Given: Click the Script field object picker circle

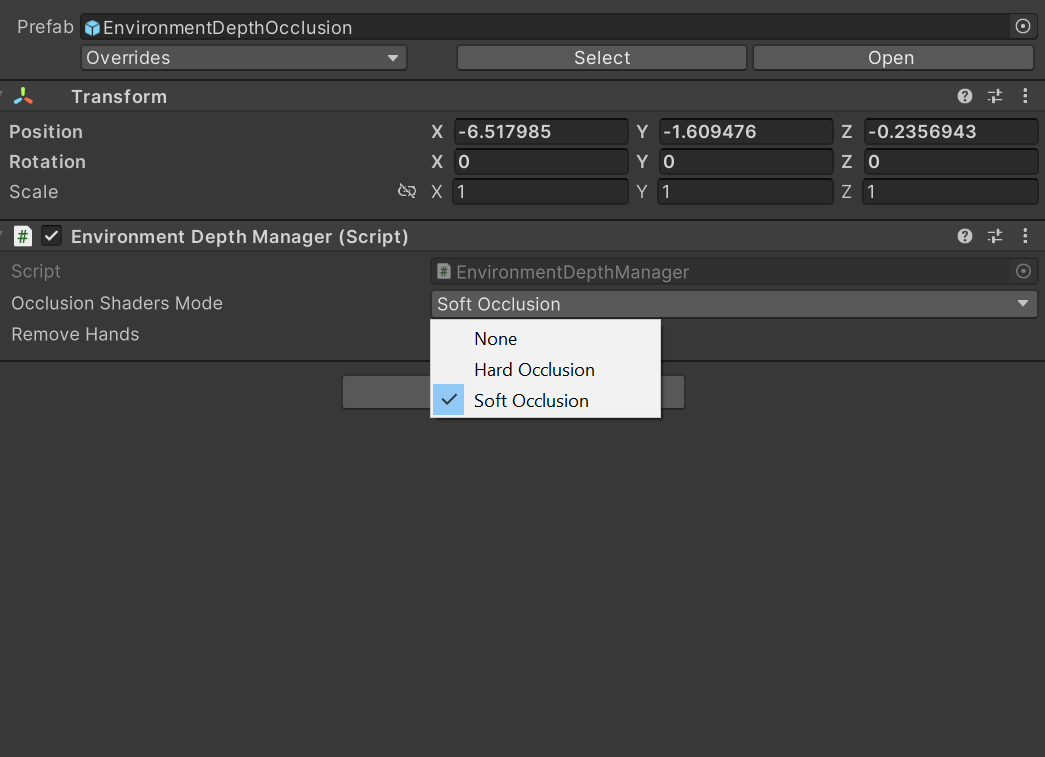Looking at the screenshot, I should point(1023,271).
